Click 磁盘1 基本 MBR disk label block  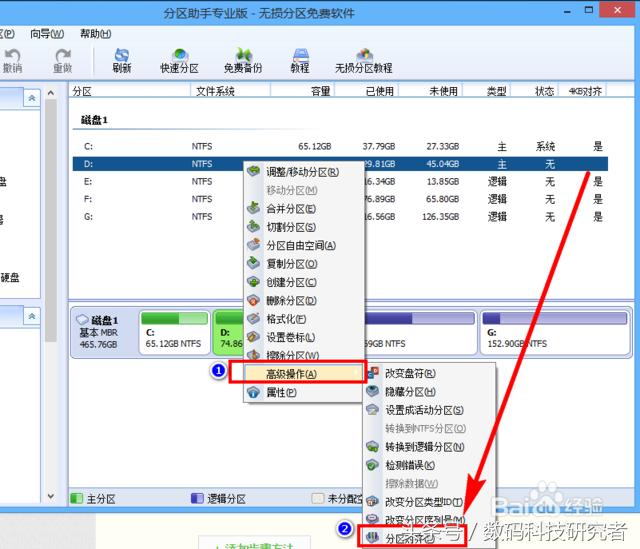tap(104, 333)
